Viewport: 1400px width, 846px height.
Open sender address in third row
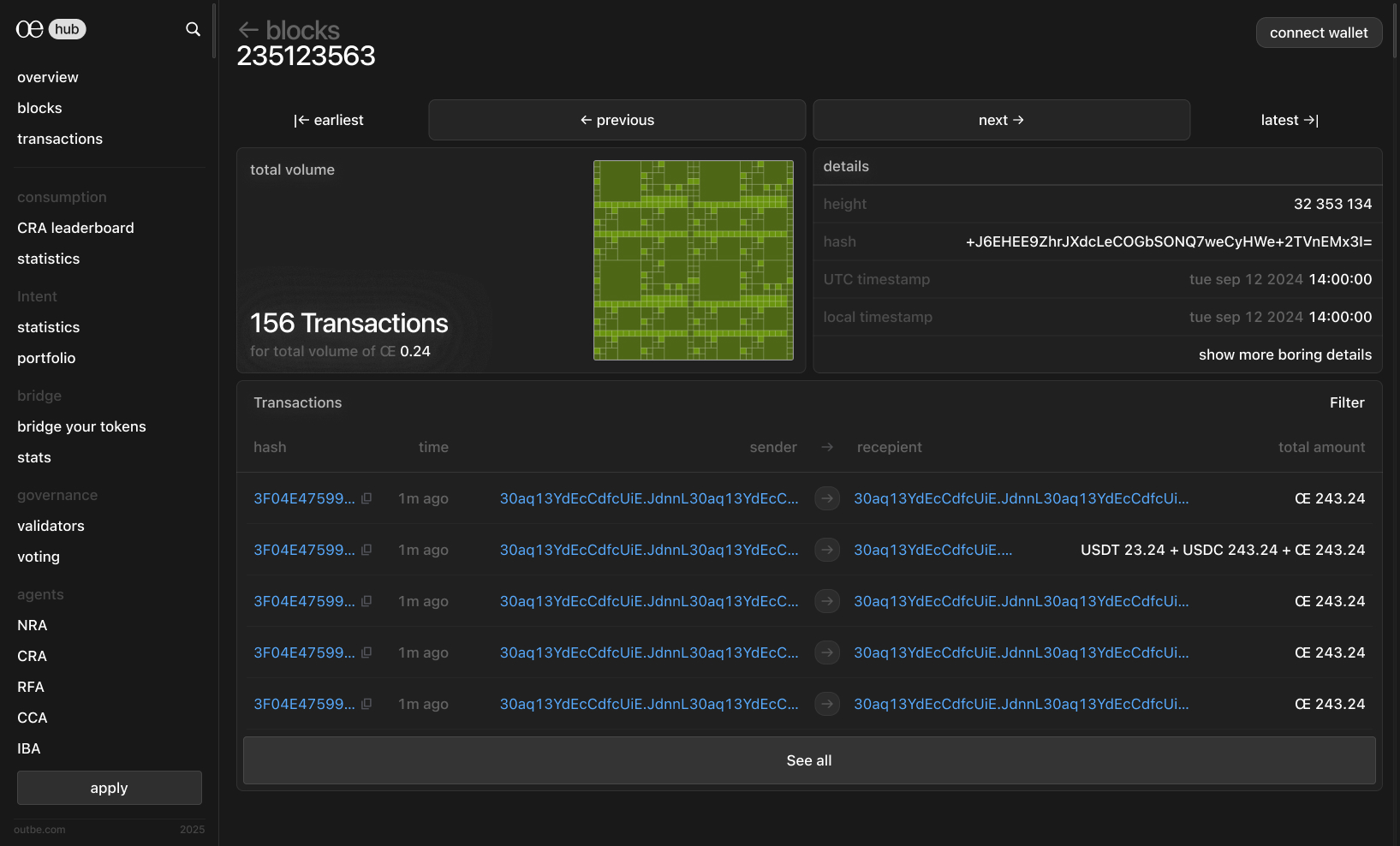click(x=649, y=601)
